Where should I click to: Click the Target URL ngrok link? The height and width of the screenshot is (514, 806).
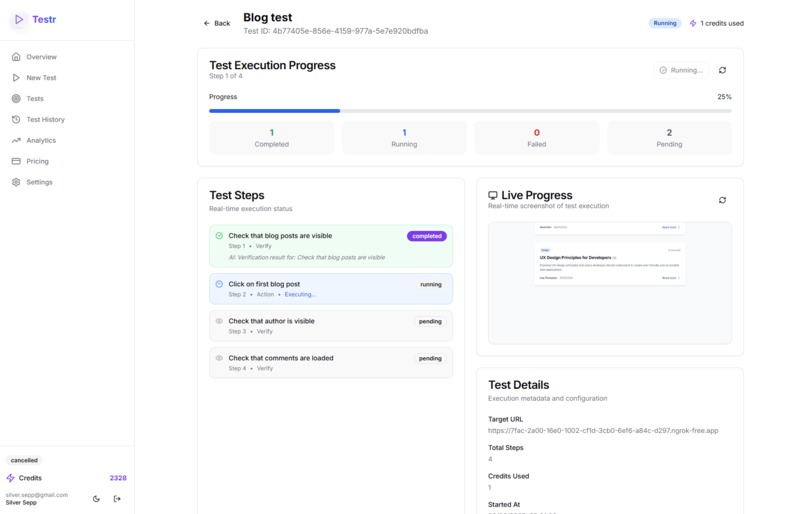(603, 431)
